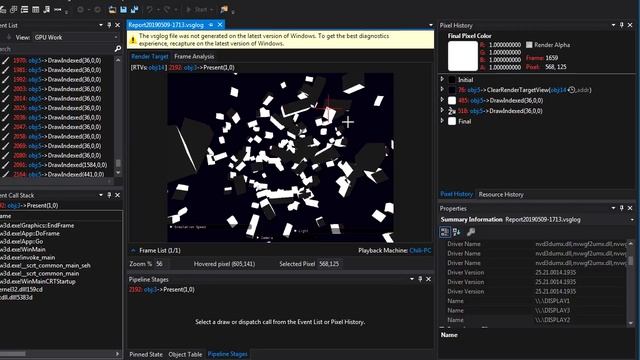Switch to the Render Target tab
Viewport: 640px width, 360px height.
[149, 56]
